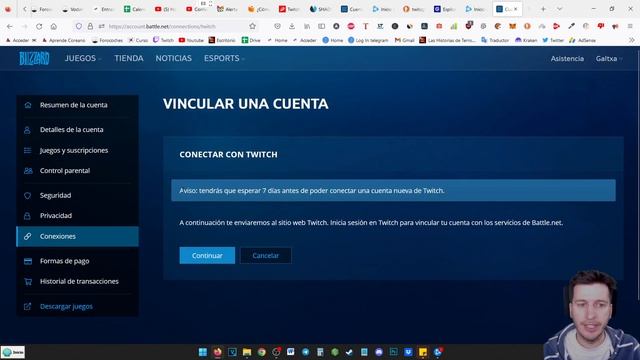Open File Explorer from the taskbar
This screenshot has width=640, height=360.
point(247,352)
